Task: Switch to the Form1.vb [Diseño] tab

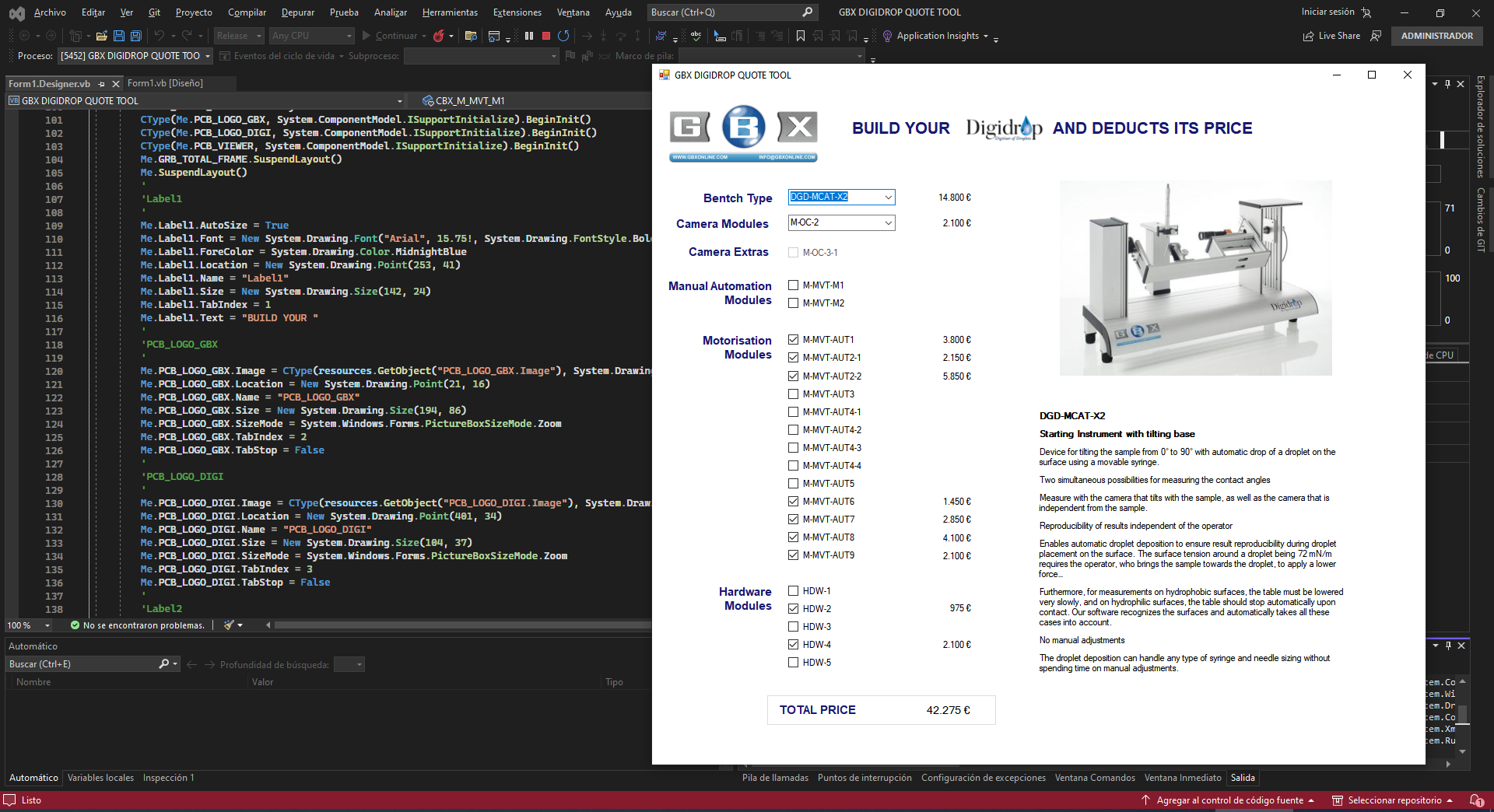Action: click(x=165, y=83)
